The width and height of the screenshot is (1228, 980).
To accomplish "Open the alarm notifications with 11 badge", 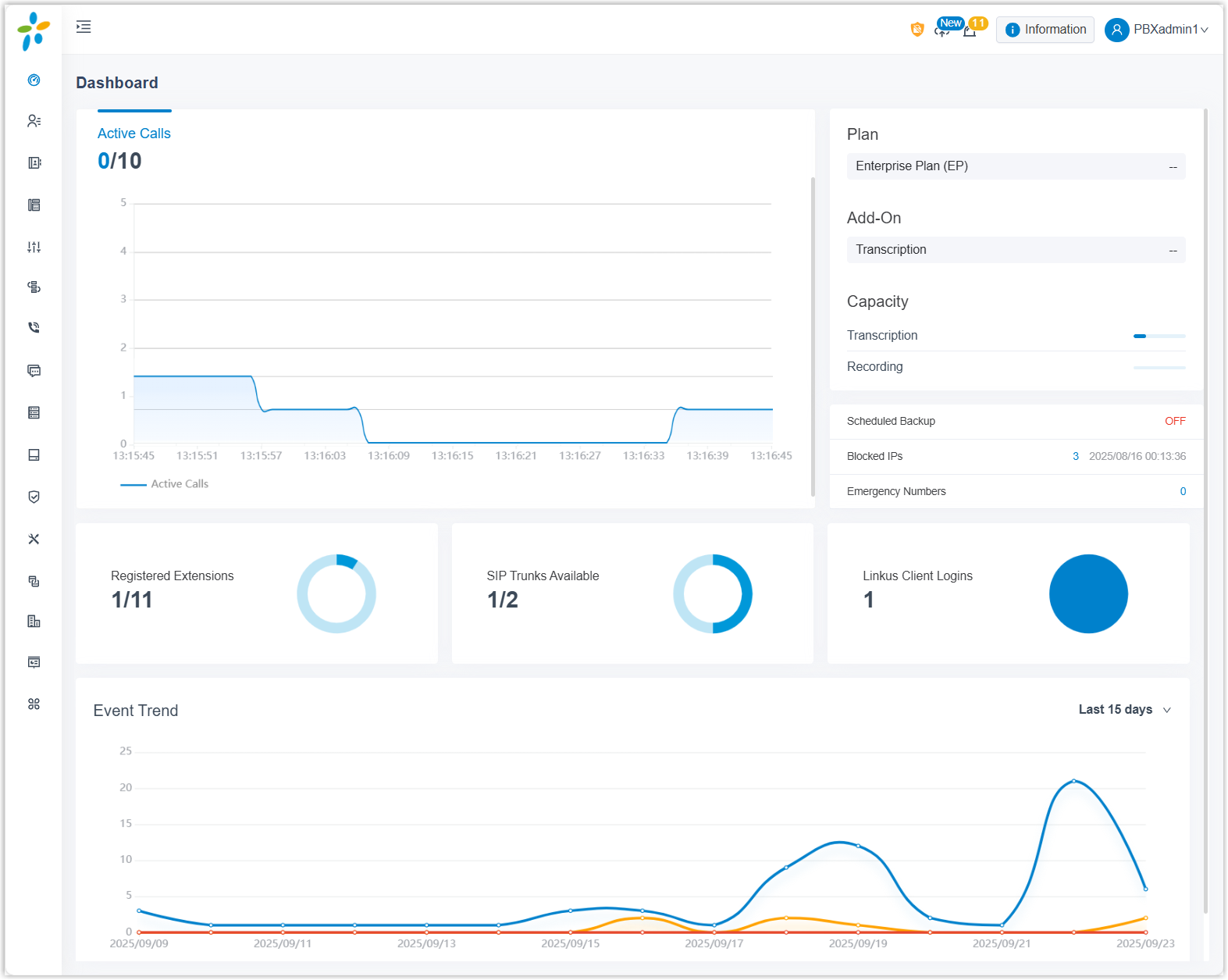I will 970,31.
